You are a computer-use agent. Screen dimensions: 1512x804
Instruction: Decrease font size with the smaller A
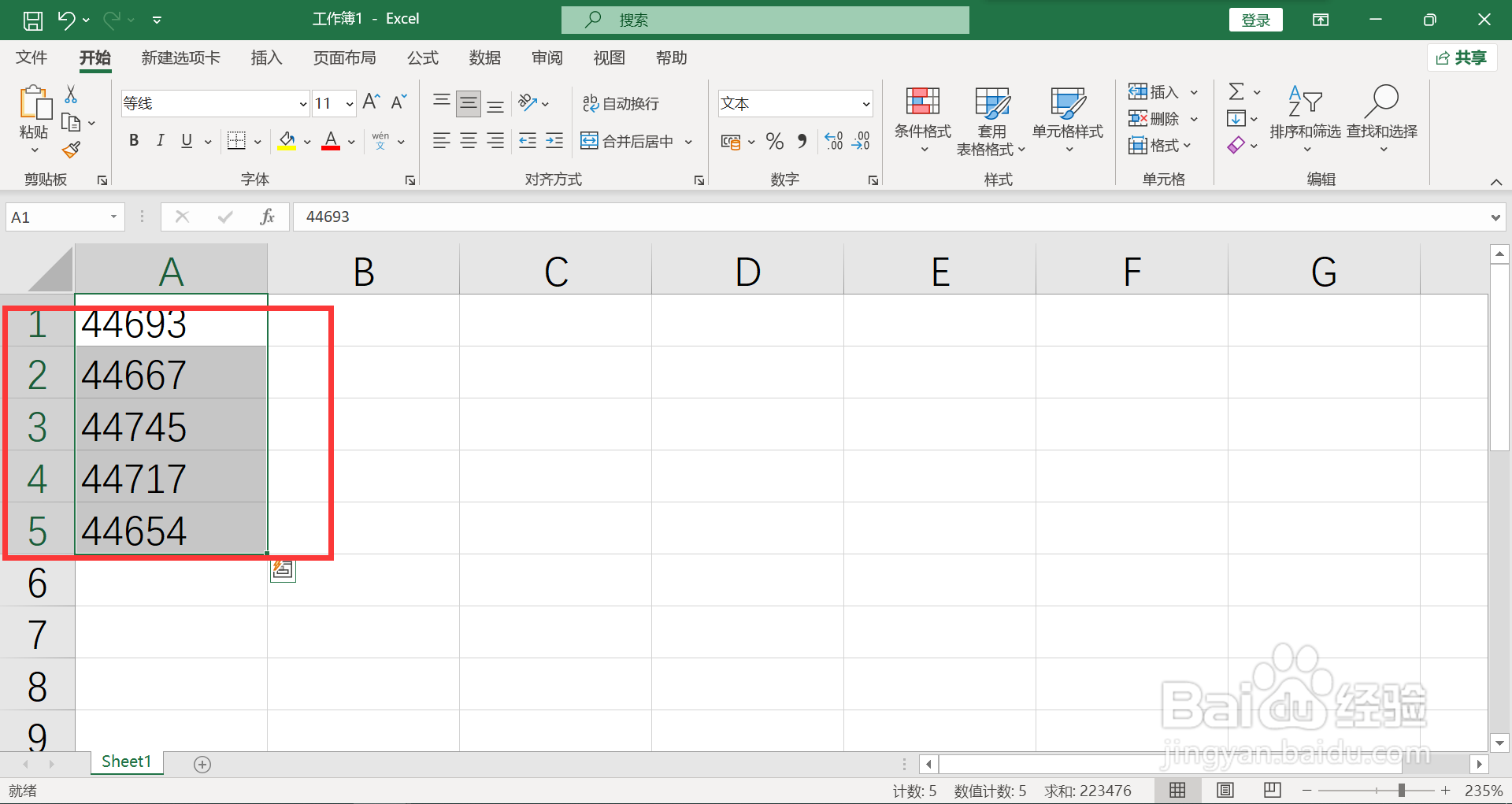(x=398, y=102)
